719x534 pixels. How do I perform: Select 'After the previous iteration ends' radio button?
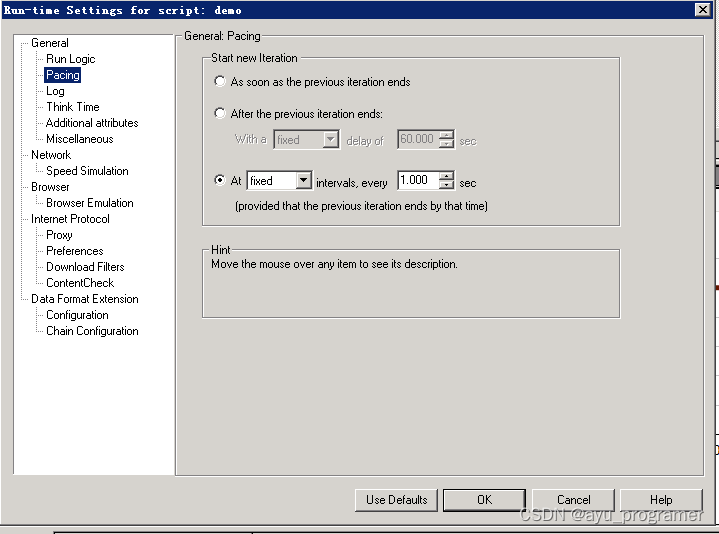point(220,113)
